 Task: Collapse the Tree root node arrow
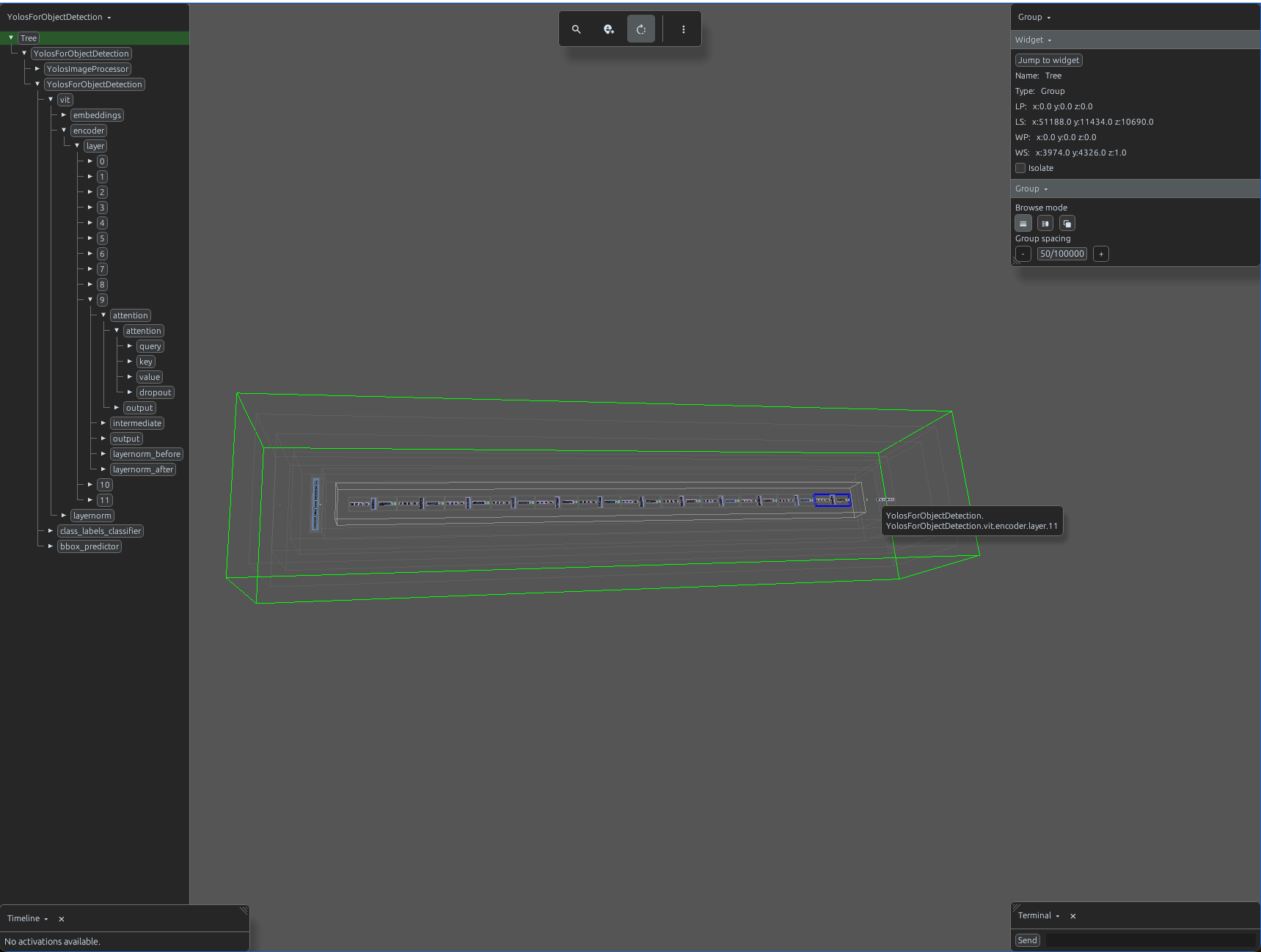coord(11,37)
